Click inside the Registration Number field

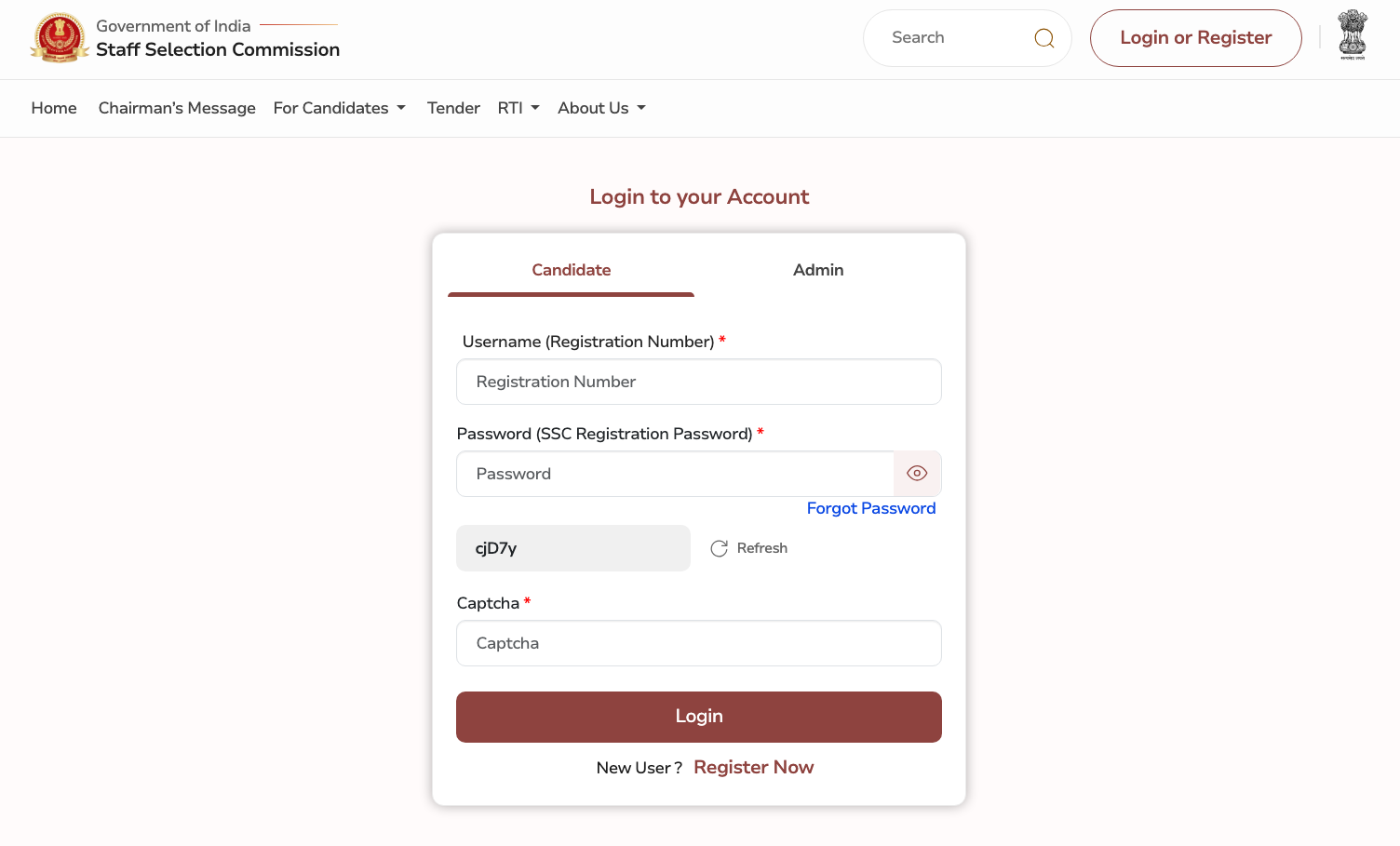(x=698, y=382)
